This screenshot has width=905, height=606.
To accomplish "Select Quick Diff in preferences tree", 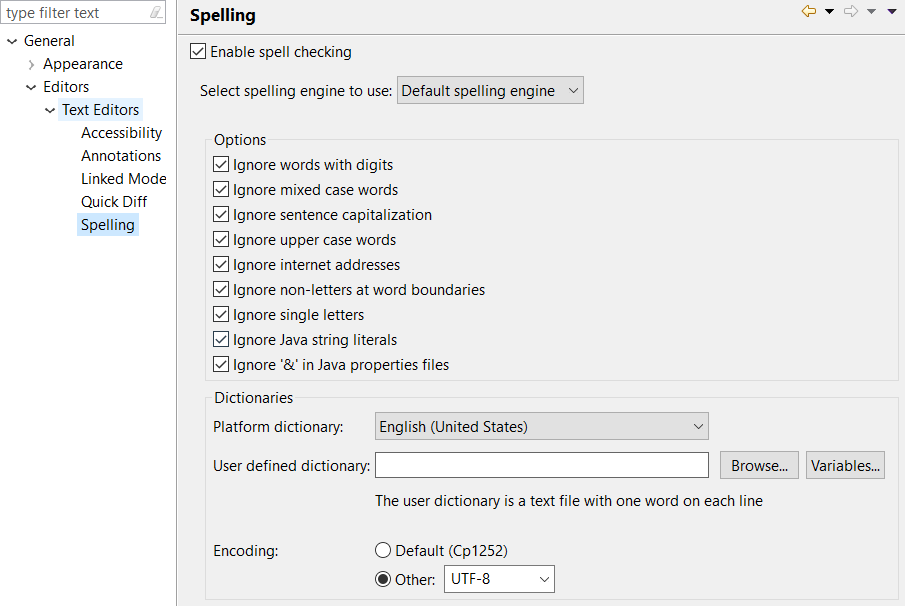I will point(114,202).
